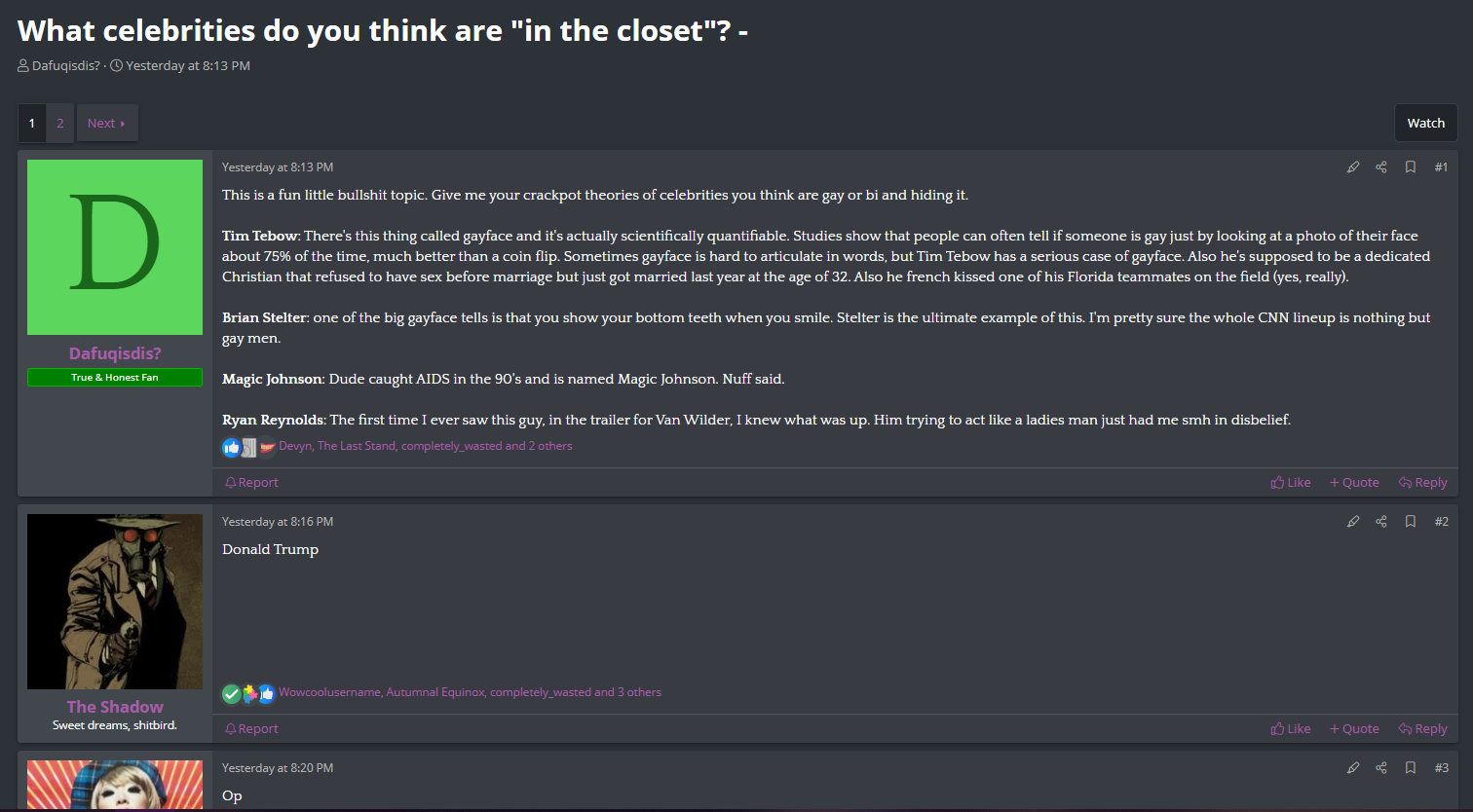Click the pencil icon on post #2
This screenshot has width=1473, height=812.
click(1352, 522)
